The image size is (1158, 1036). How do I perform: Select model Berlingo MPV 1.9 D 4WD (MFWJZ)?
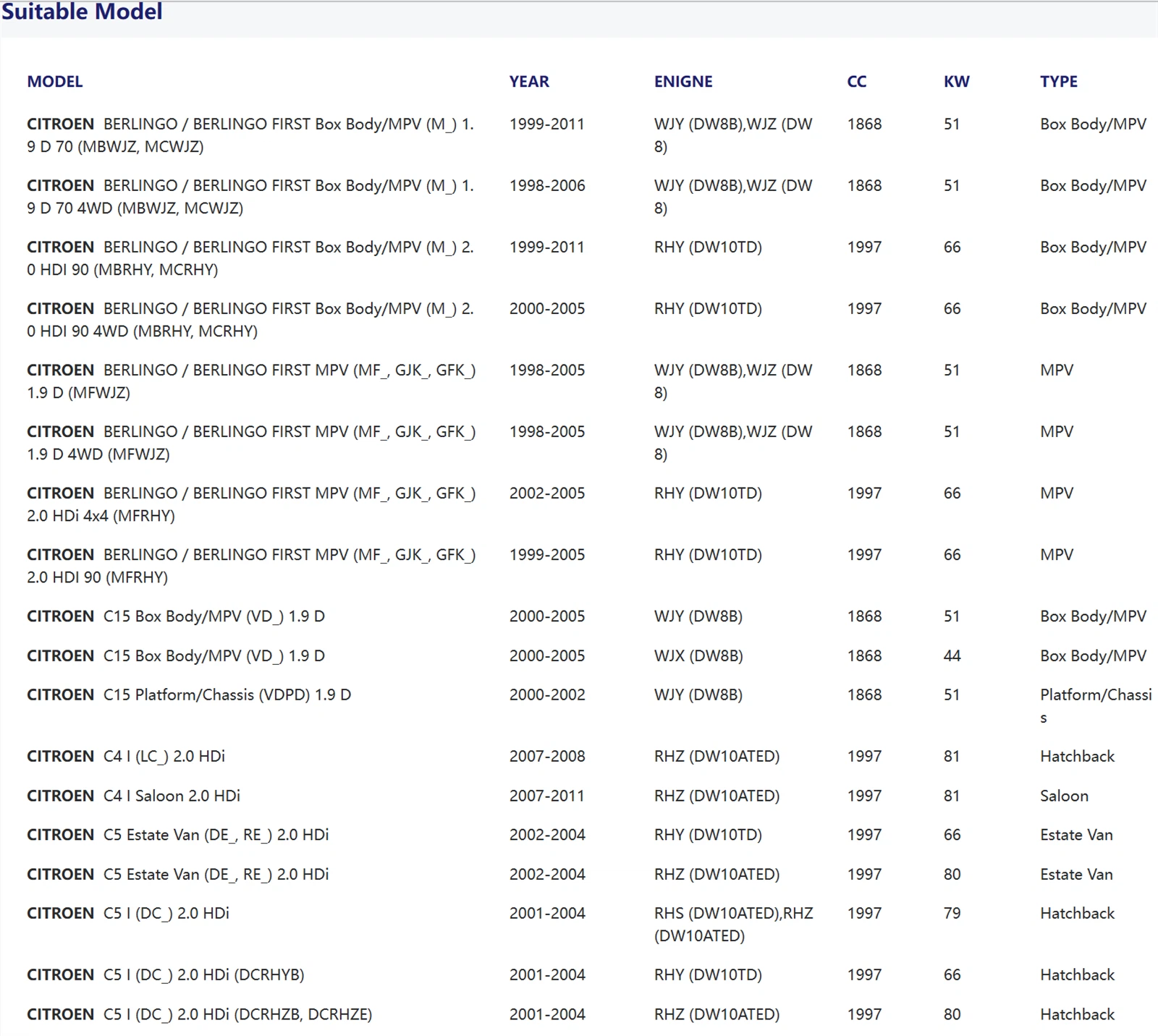[251, 443]
